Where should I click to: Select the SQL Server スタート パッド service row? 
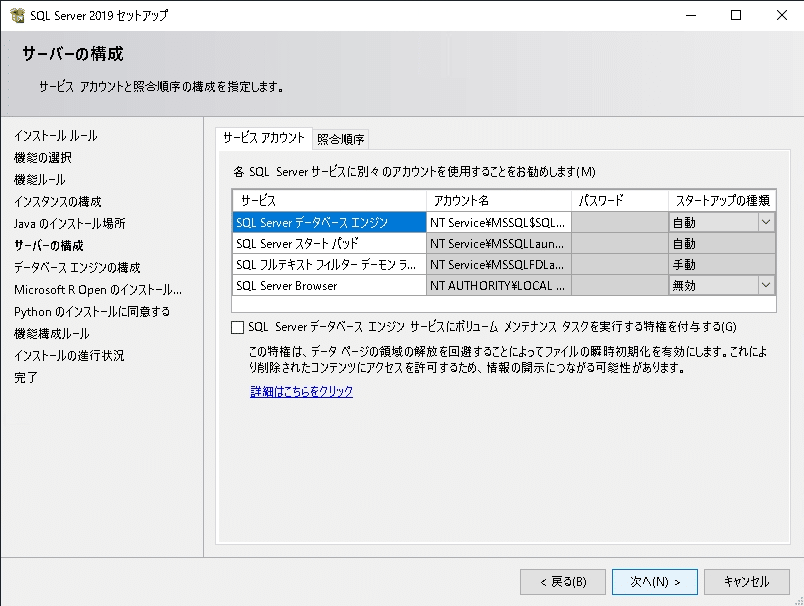coord(329,244)
